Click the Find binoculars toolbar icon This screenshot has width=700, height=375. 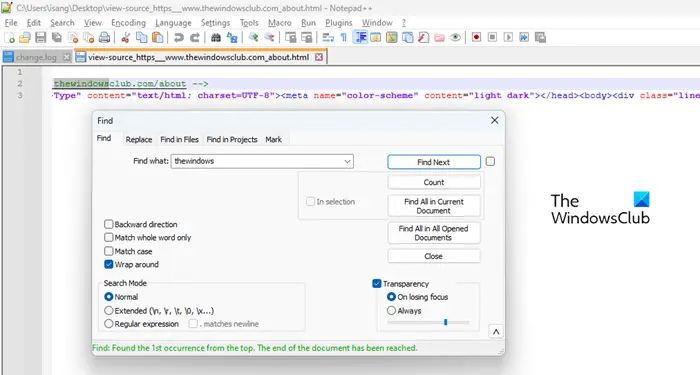click(216, 38)
